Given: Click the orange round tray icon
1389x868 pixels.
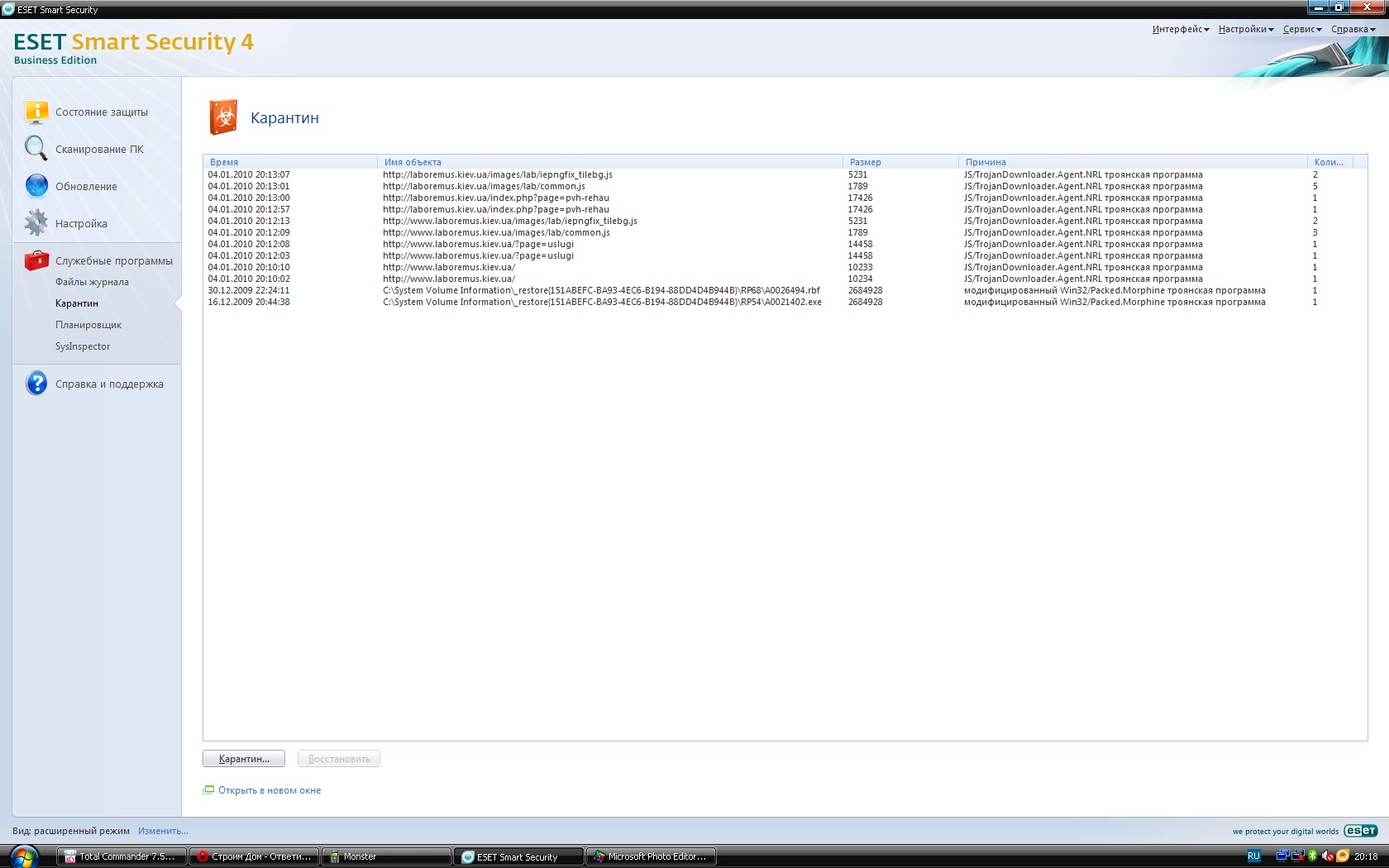Looking at the screenshot, I should pos(1343,856).
